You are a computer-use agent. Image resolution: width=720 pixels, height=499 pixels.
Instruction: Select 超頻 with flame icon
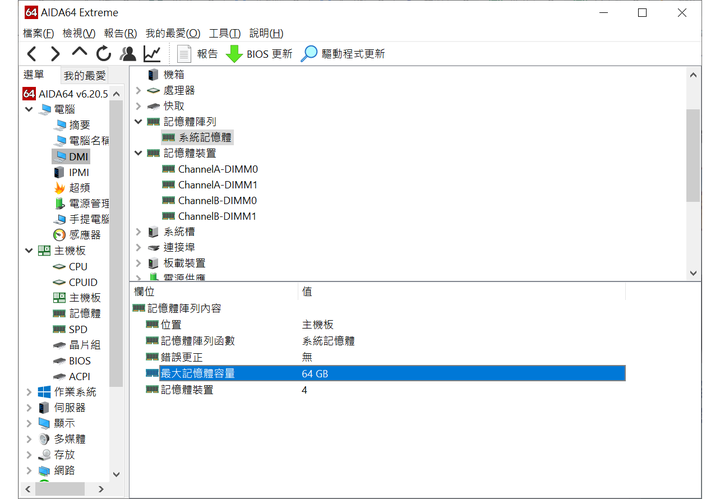[x=72, y=188]
